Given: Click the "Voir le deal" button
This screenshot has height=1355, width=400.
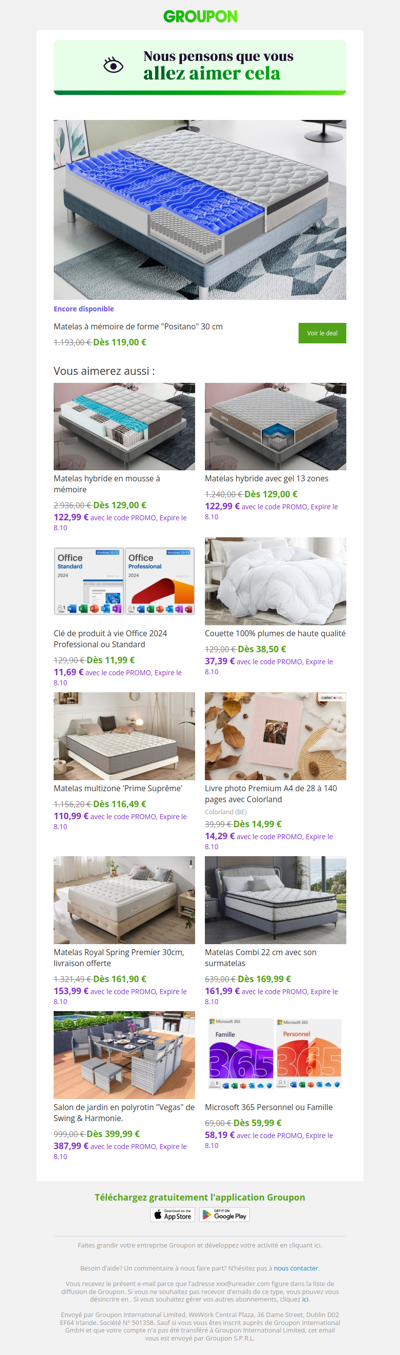Looking at the screenshot, I should coord(322,333).
